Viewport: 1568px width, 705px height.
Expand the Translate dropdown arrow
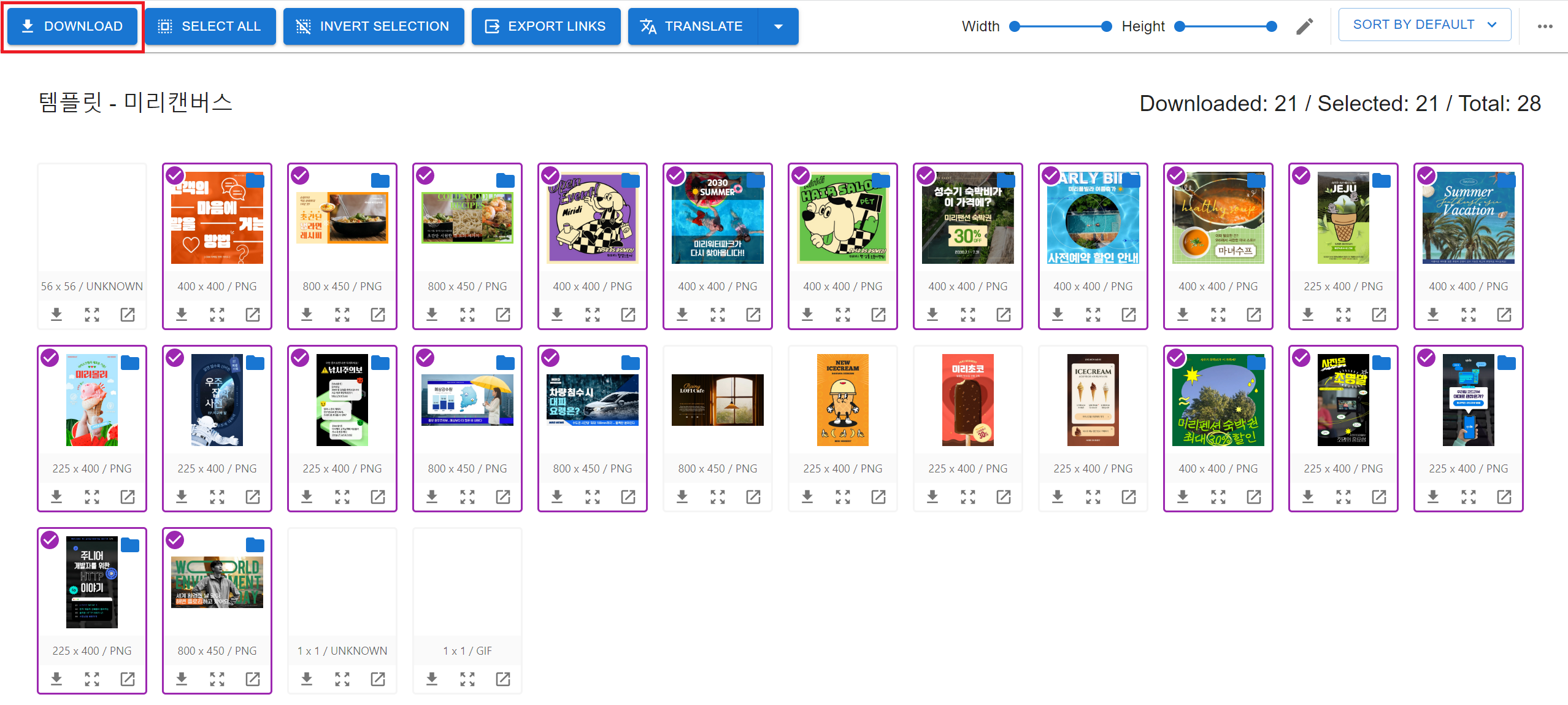(778, 26)
